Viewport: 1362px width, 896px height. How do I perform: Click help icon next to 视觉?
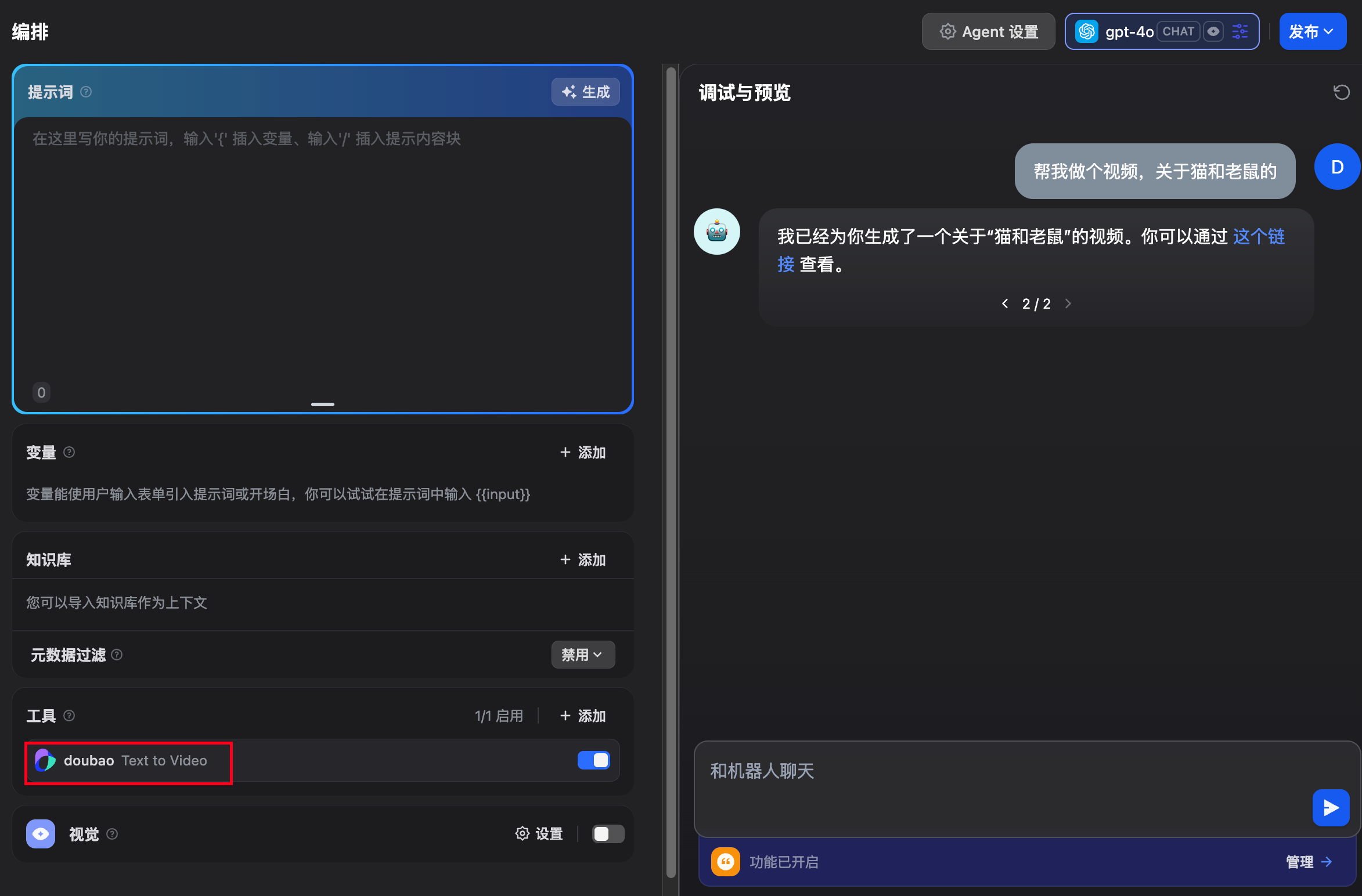click(113, 834)
